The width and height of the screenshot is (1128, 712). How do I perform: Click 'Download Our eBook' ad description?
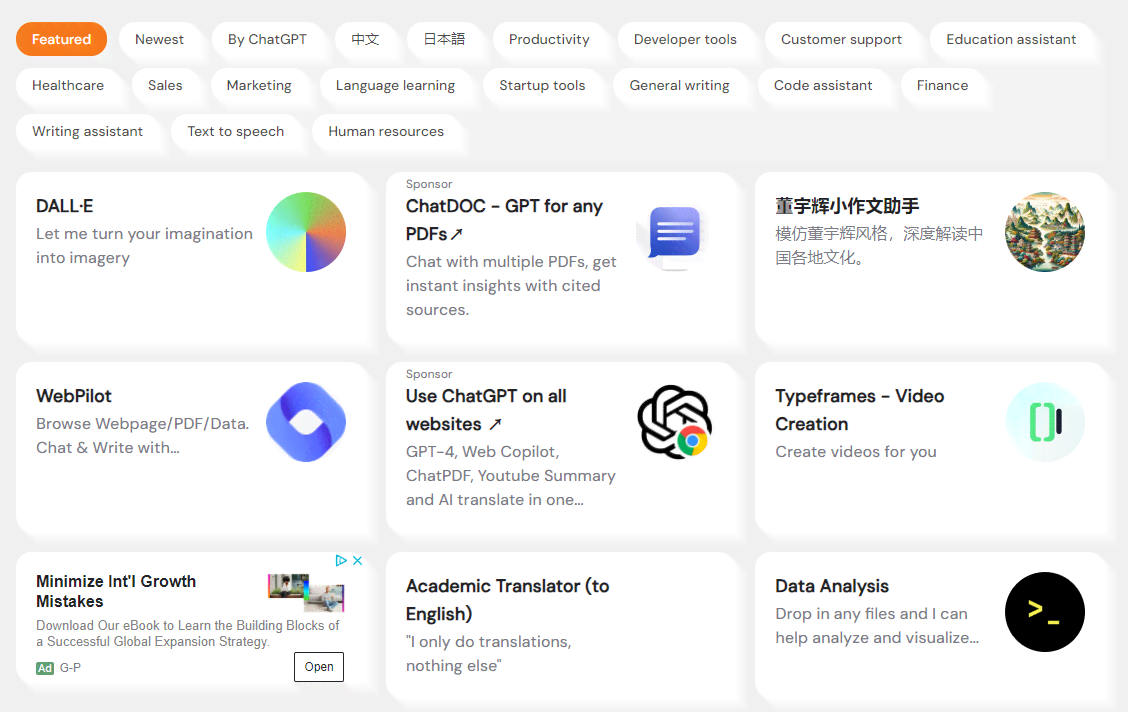pyautogui.click(x=188, y=633)
